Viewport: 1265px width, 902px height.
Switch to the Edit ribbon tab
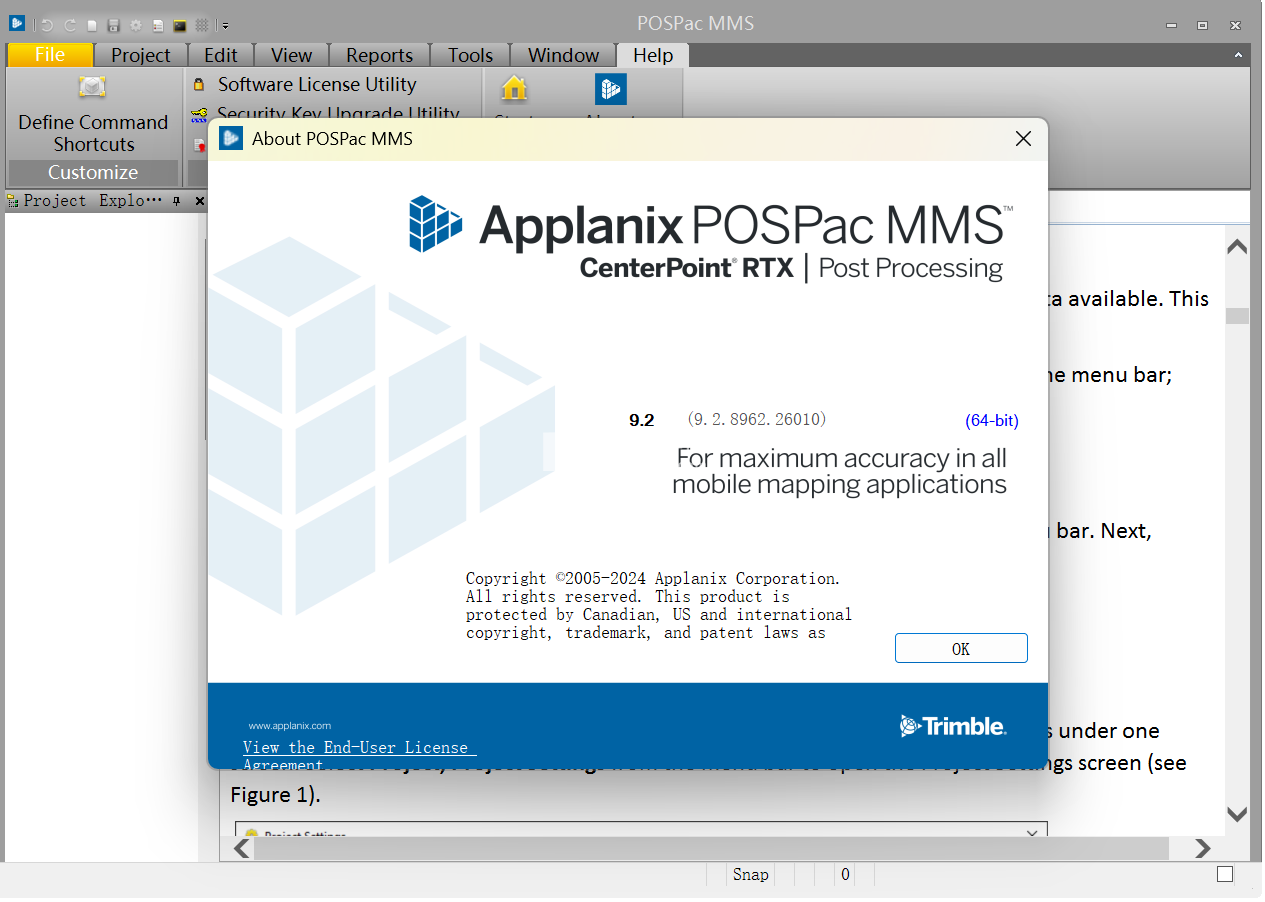tap(221, 55)
